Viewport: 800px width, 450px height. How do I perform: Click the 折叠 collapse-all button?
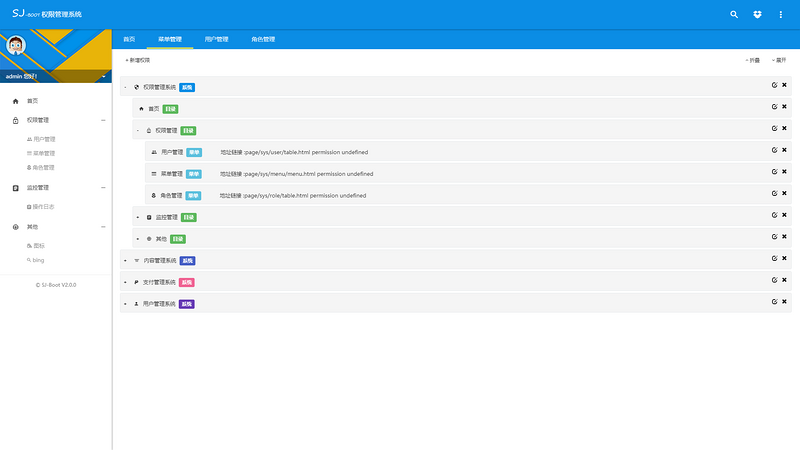coord(753,60)
